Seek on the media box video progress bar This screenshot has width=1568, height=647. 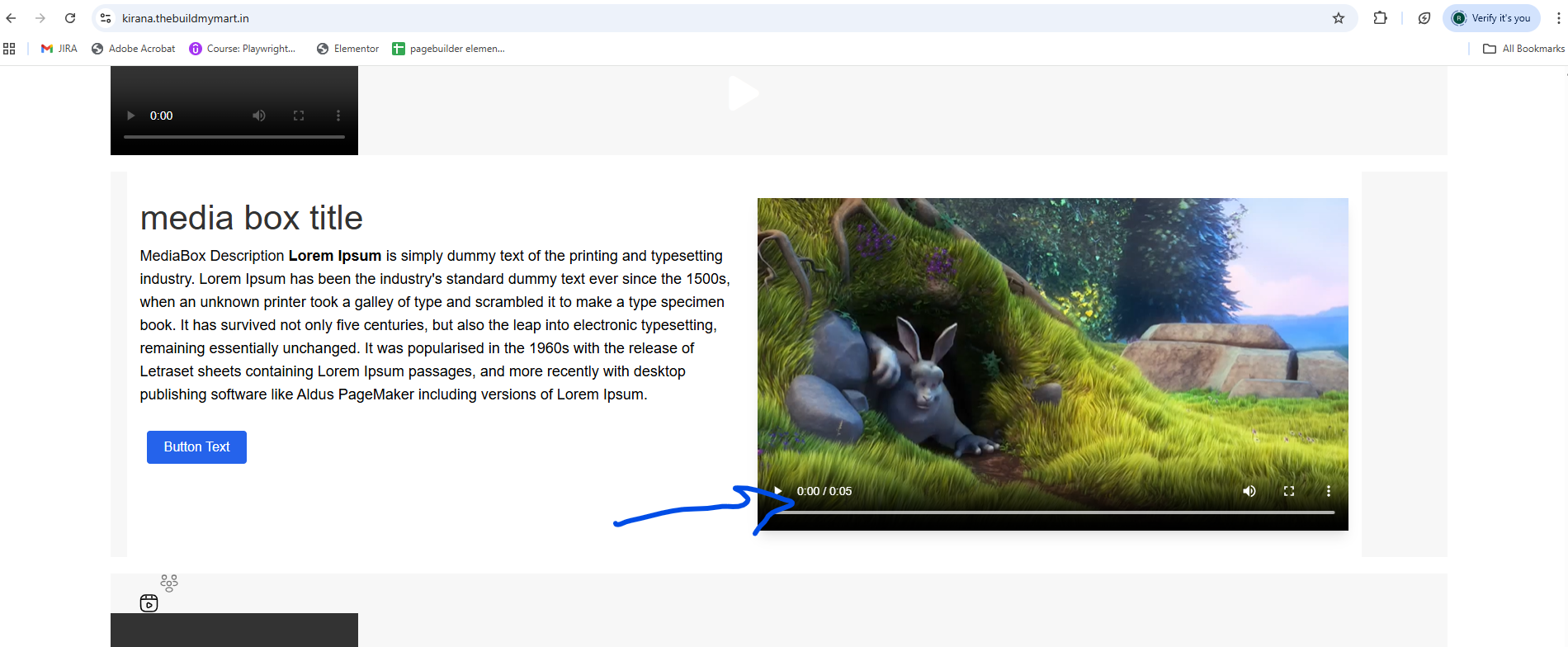1053,512
